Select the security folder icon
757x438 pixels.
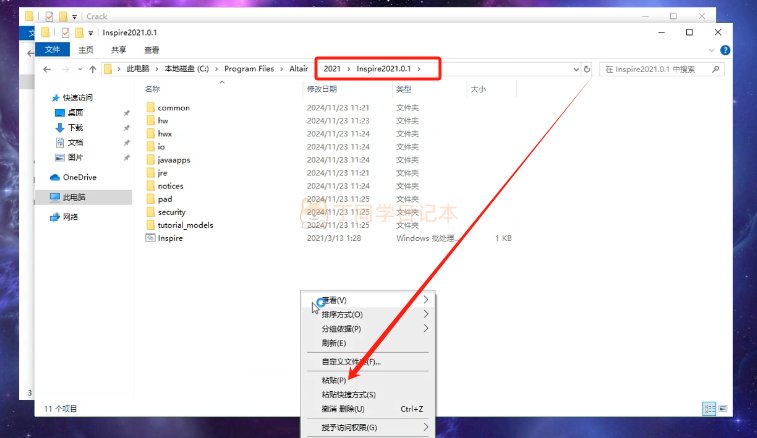tap(151, 212)
